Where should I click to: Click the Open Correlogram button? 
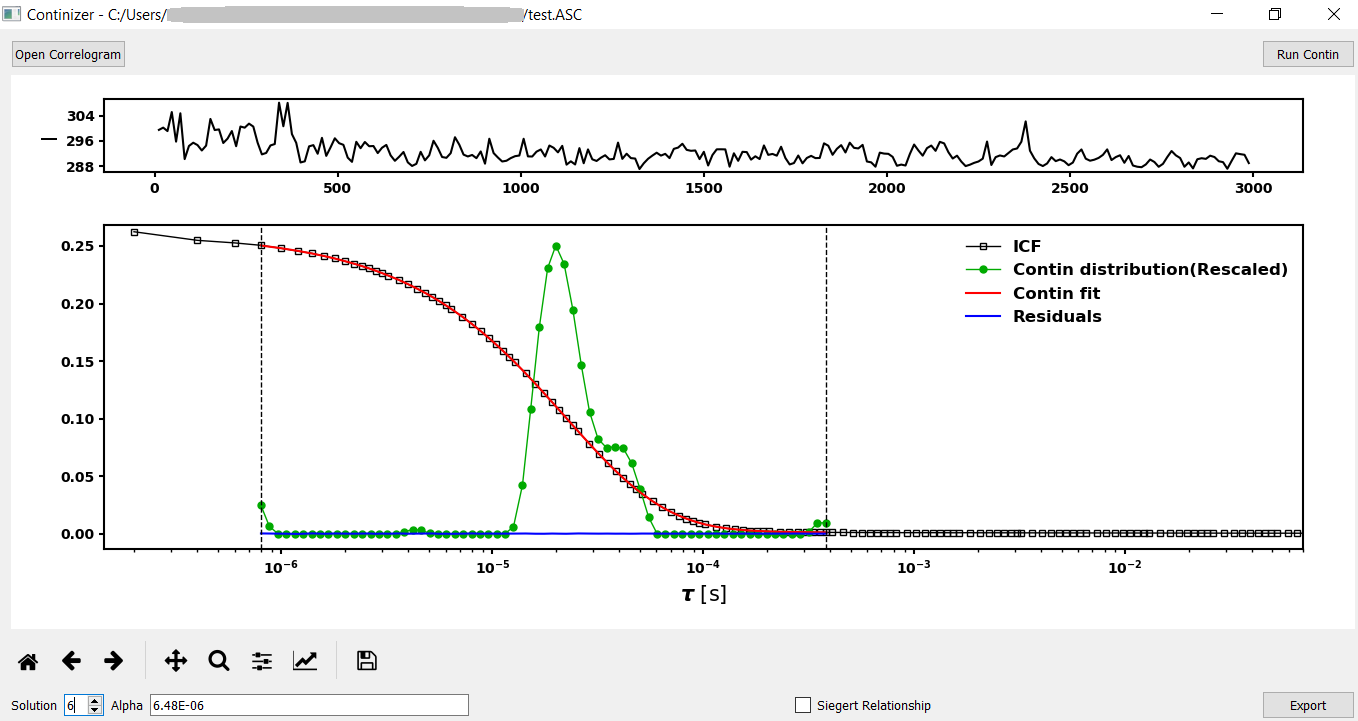[x=68, y=54]
